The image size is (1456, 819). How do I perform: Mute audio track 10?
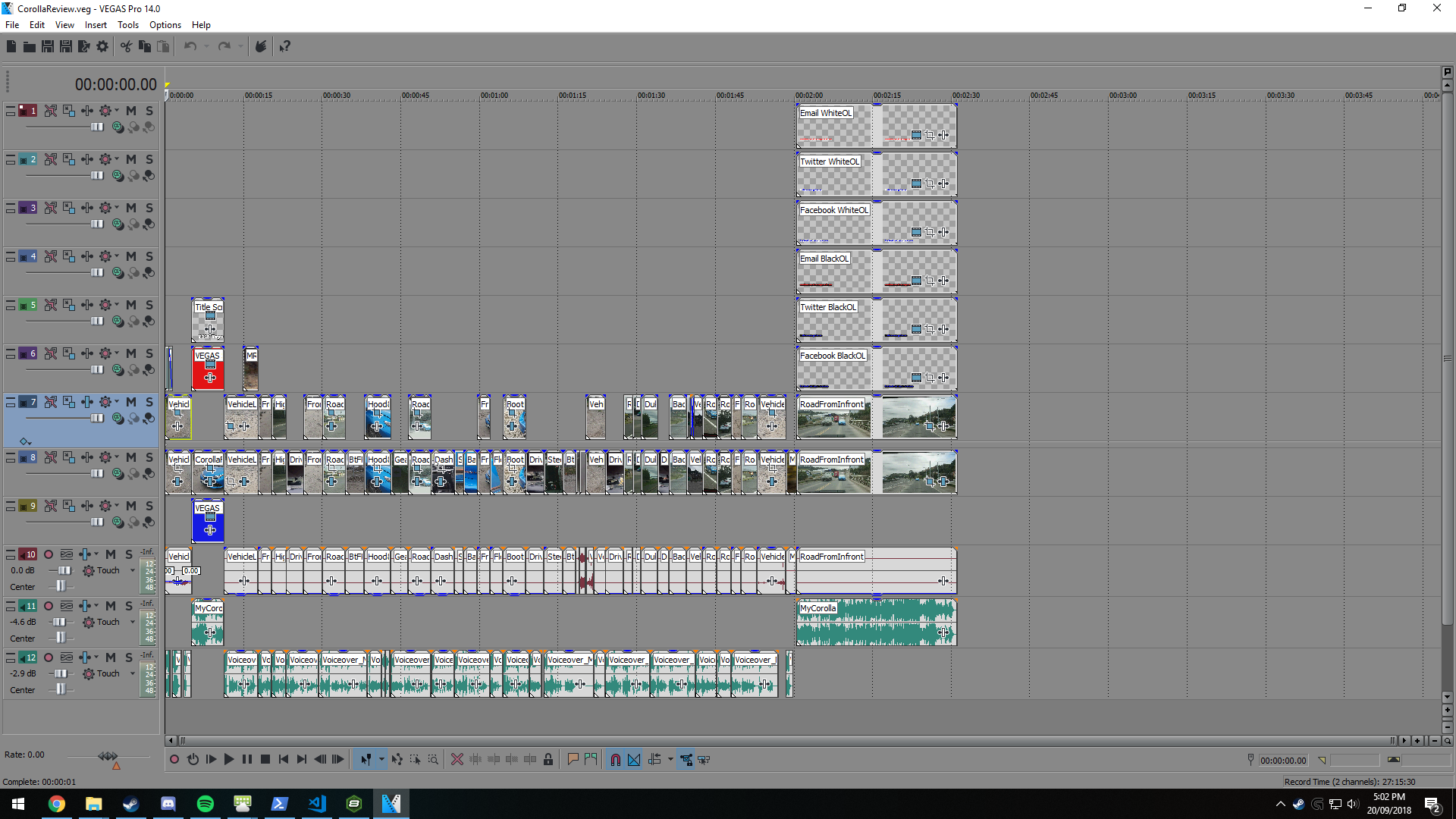pyautogui.click(x=111, y=554)
